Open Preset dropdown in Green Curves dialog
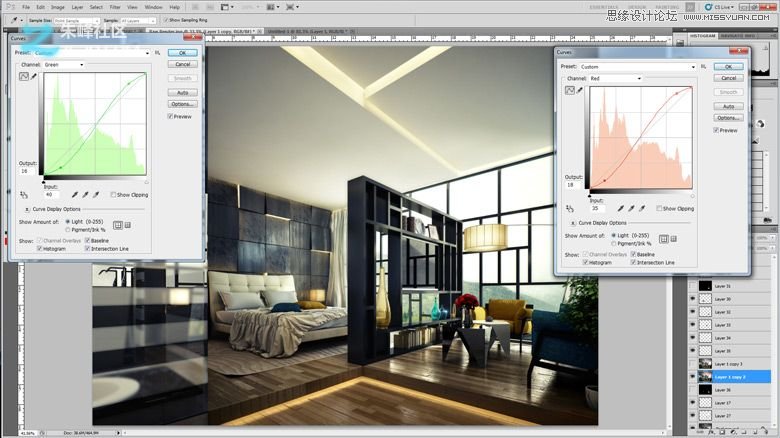This screenshot has width=780, height=438. [x=92, y=52]
